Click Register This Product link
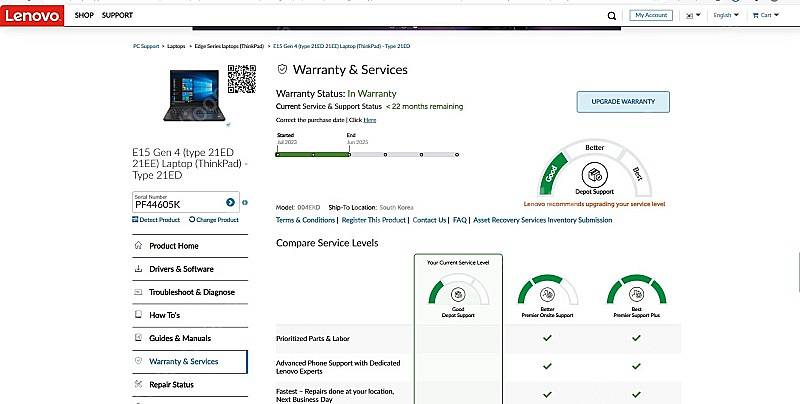This screenshot has height=404, width=800. (373, 220)
